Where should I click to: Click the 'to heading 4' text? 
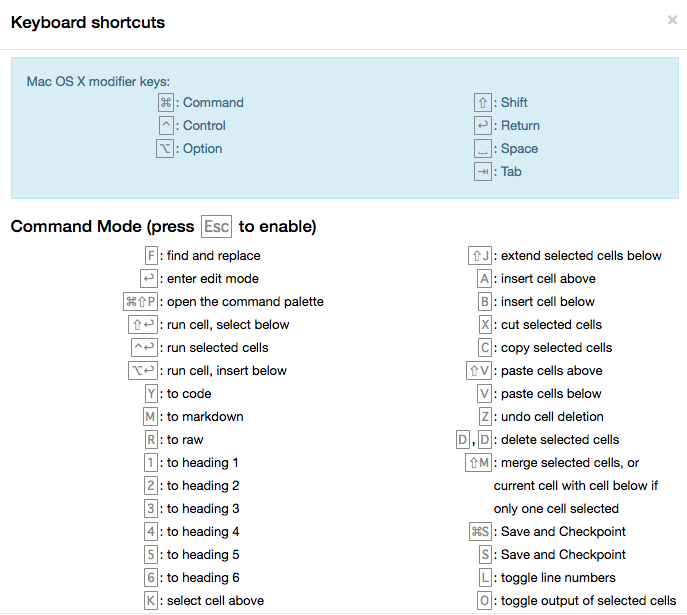click(x=203, y=531)
